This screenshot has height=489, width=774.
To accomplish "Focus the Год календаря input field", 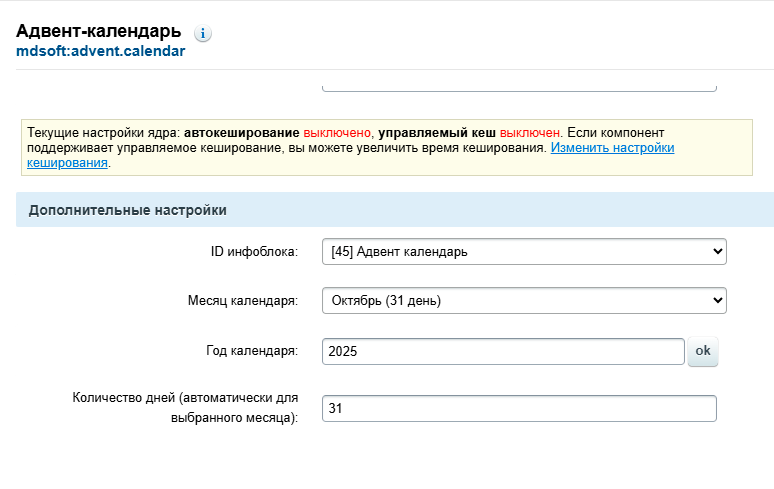I will tap(503, 352).
